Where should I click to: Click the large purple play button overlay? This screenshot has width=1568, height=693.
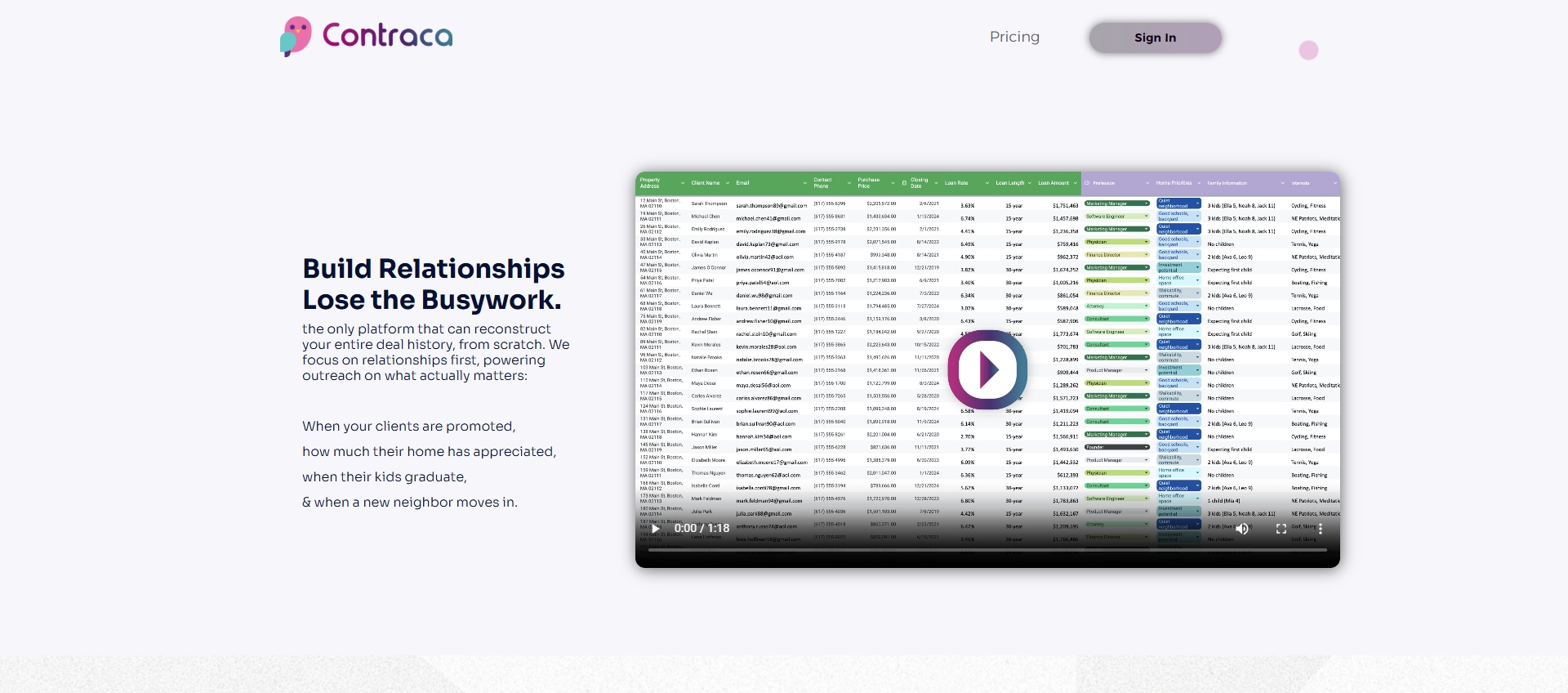click(x=988, y=369)
